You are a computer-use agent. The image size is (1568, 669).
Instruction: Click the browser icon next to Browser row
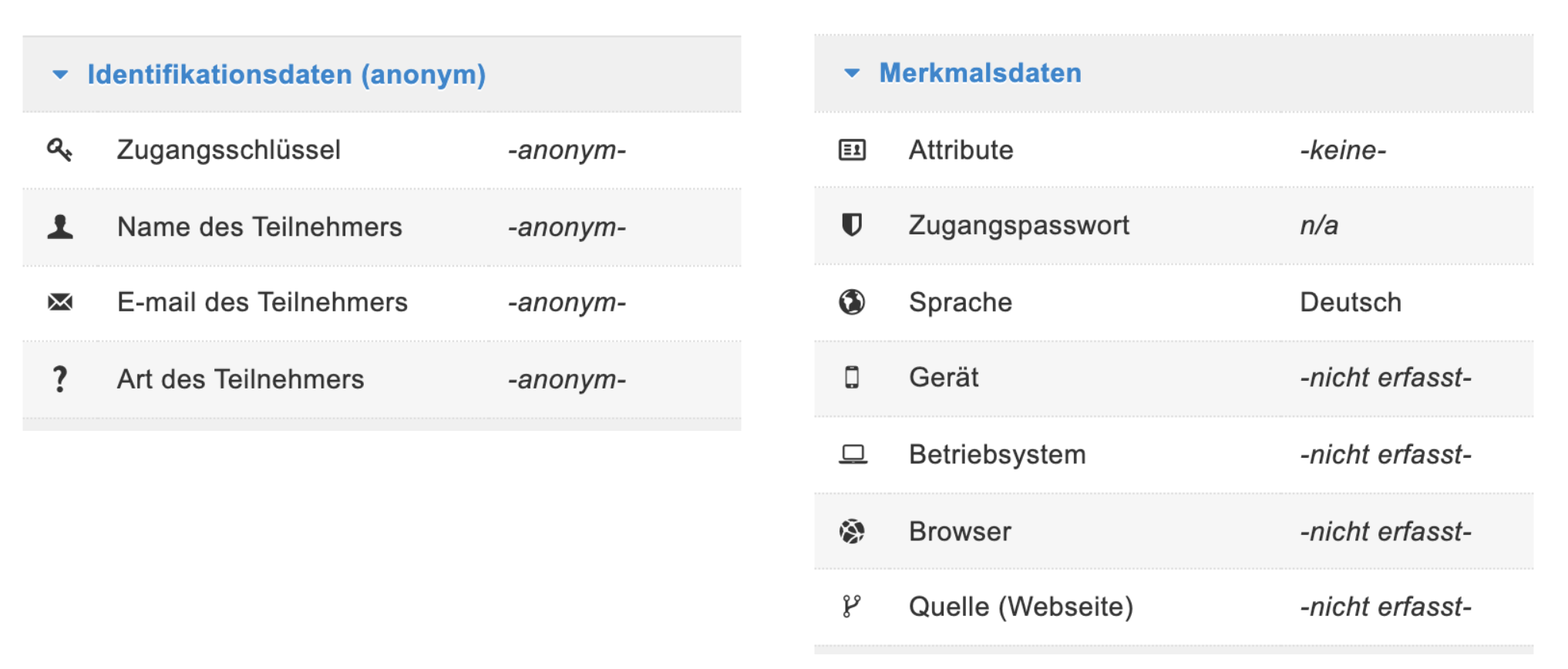pos(853,530)
